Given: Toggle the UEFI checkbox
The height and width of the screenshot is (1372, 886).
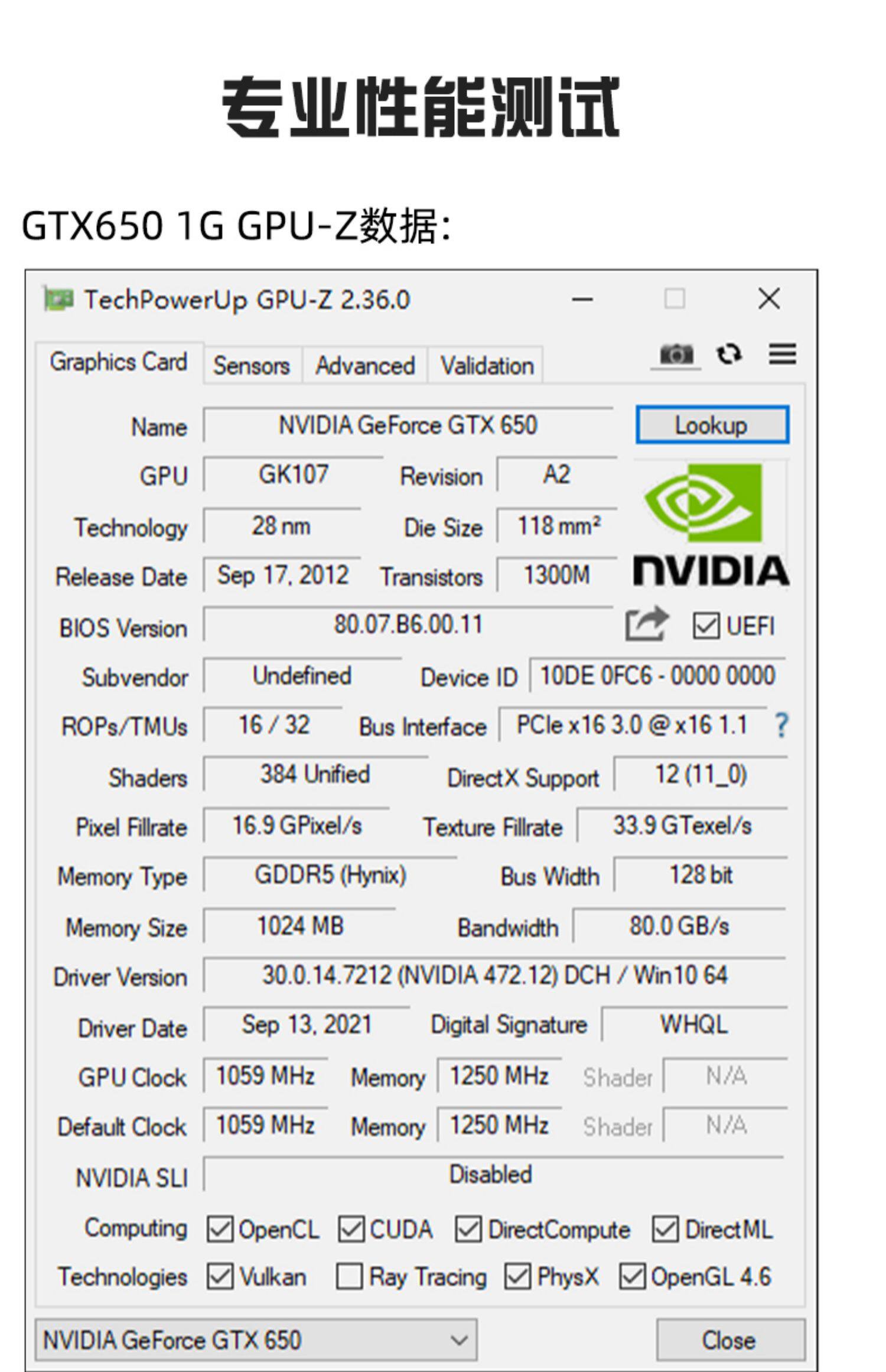Looking at the screenshot, I should tap(706, 626).
